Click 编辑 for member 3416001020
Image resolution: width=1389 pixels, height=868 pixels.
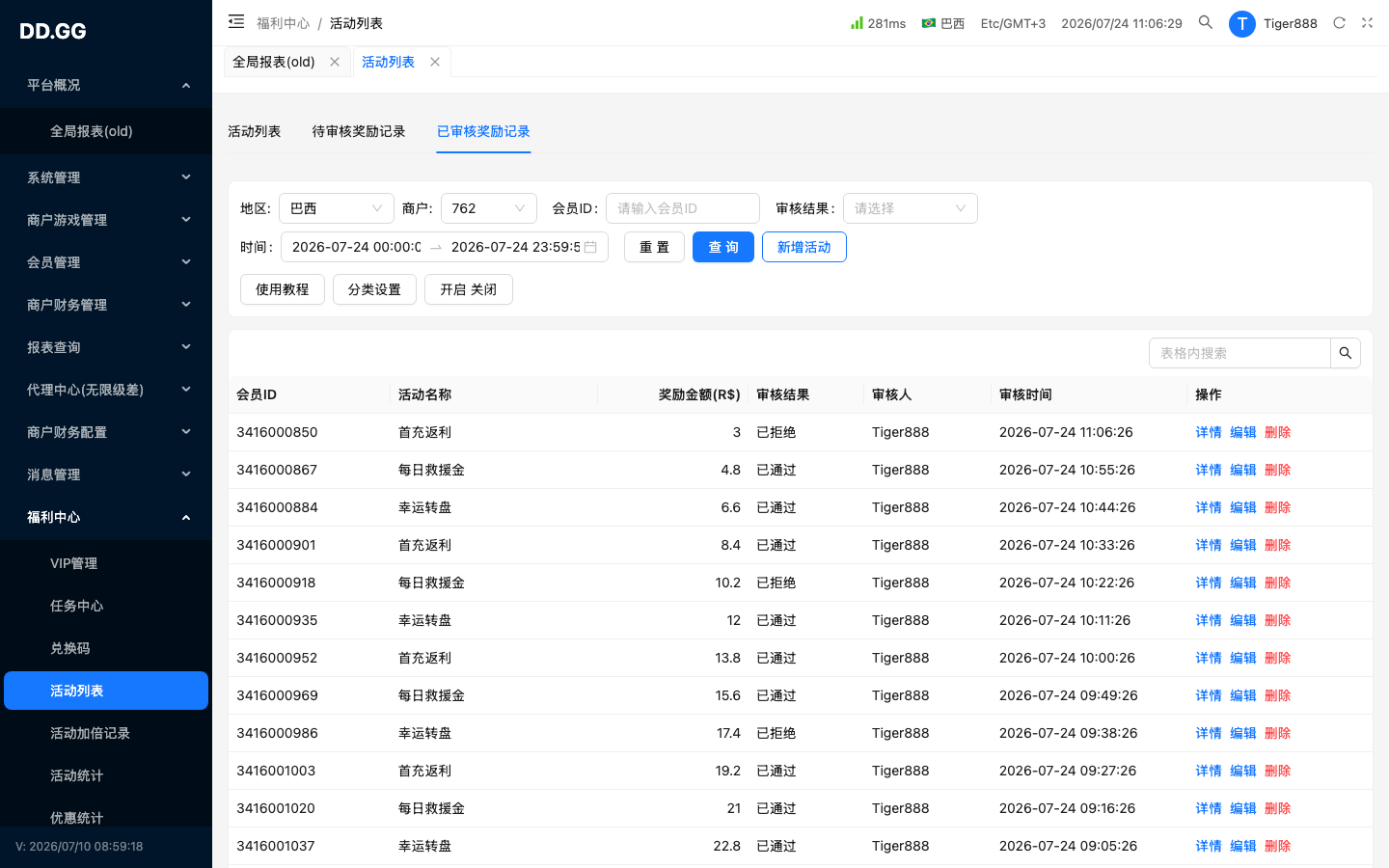1243,808
